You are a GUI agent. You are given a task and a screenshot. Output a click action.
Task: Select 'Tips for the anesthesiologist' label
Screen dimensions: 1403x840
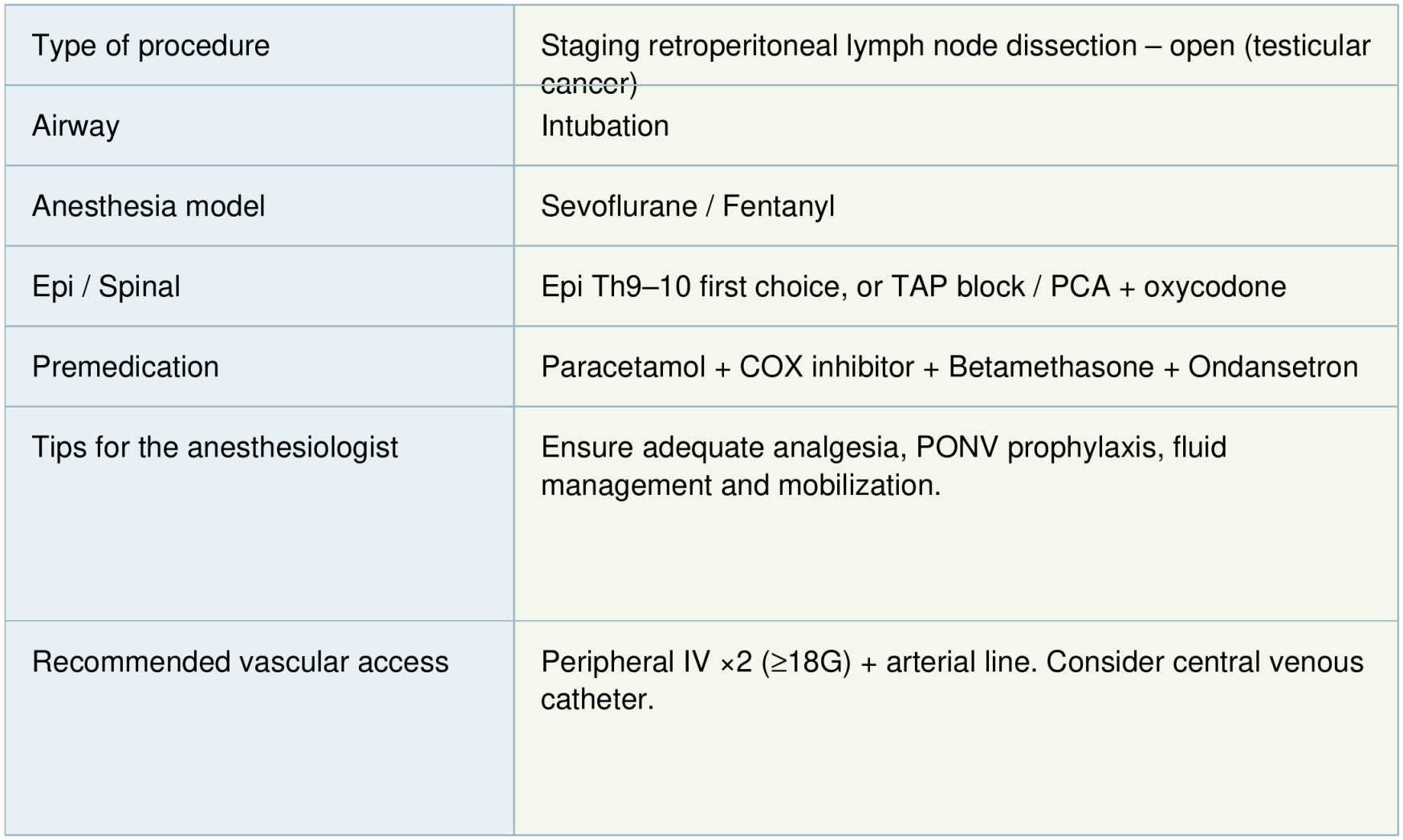214,447
